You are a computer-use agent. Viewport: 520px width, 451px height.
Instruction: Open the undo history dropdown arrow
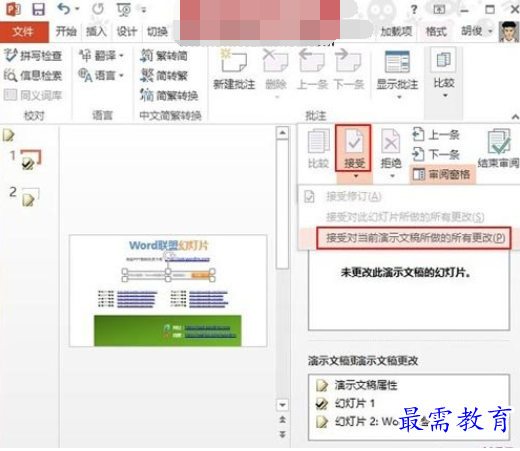click(x=77, y=9)
